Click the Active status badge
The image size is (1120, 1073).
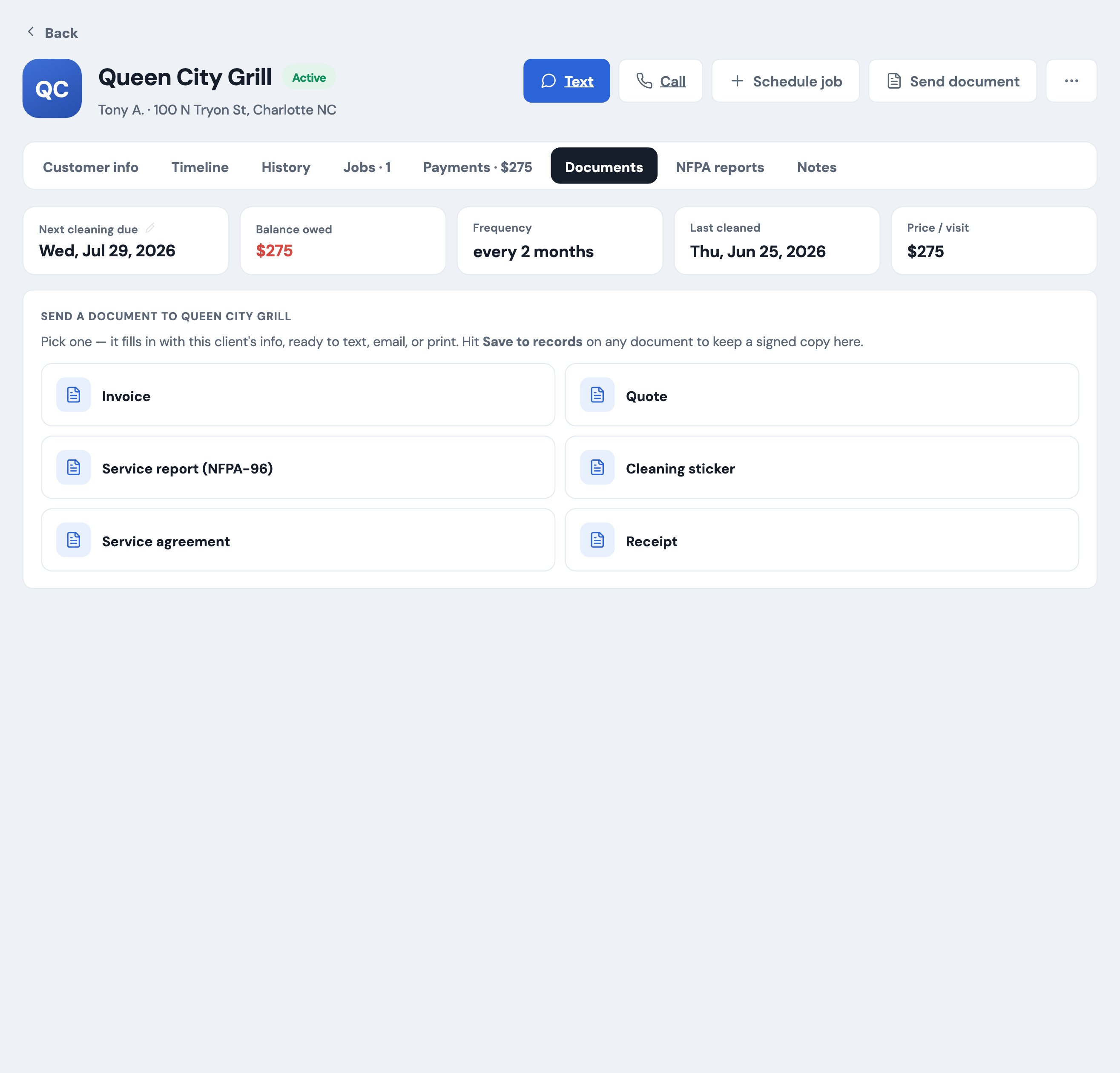click(x=309, y=77)
